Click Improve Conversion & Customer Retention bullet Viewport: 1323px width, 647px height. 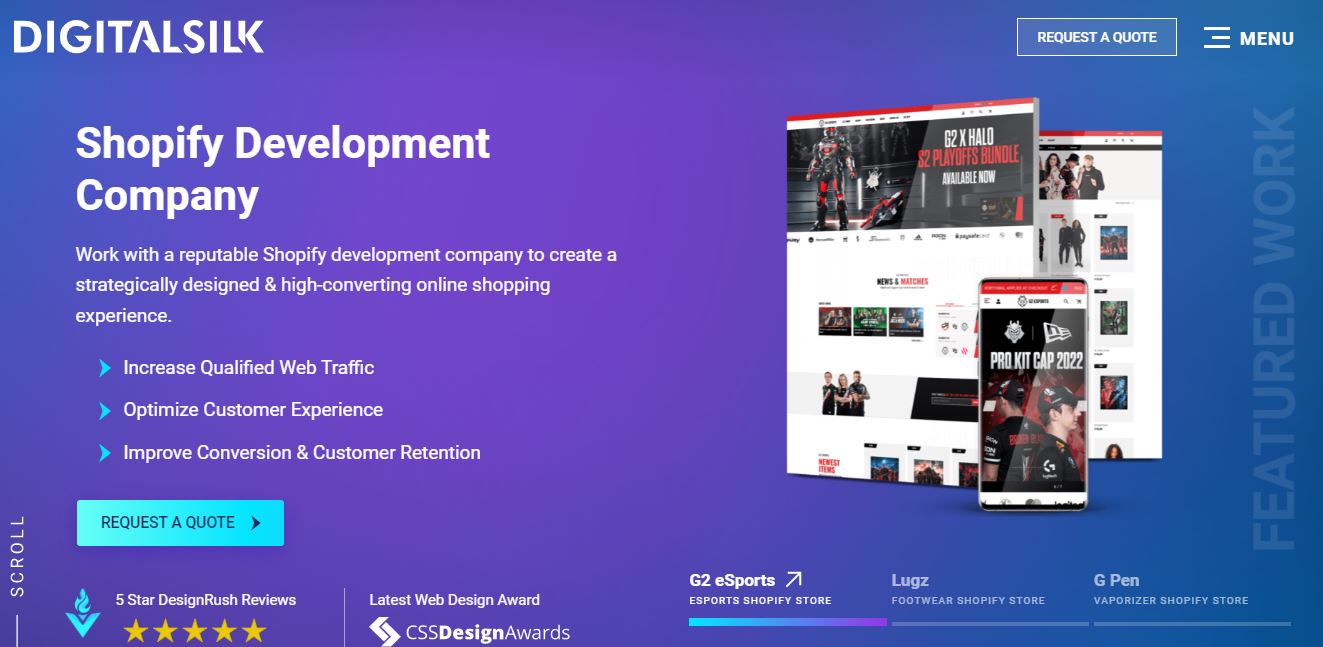(x=289, y=453)
